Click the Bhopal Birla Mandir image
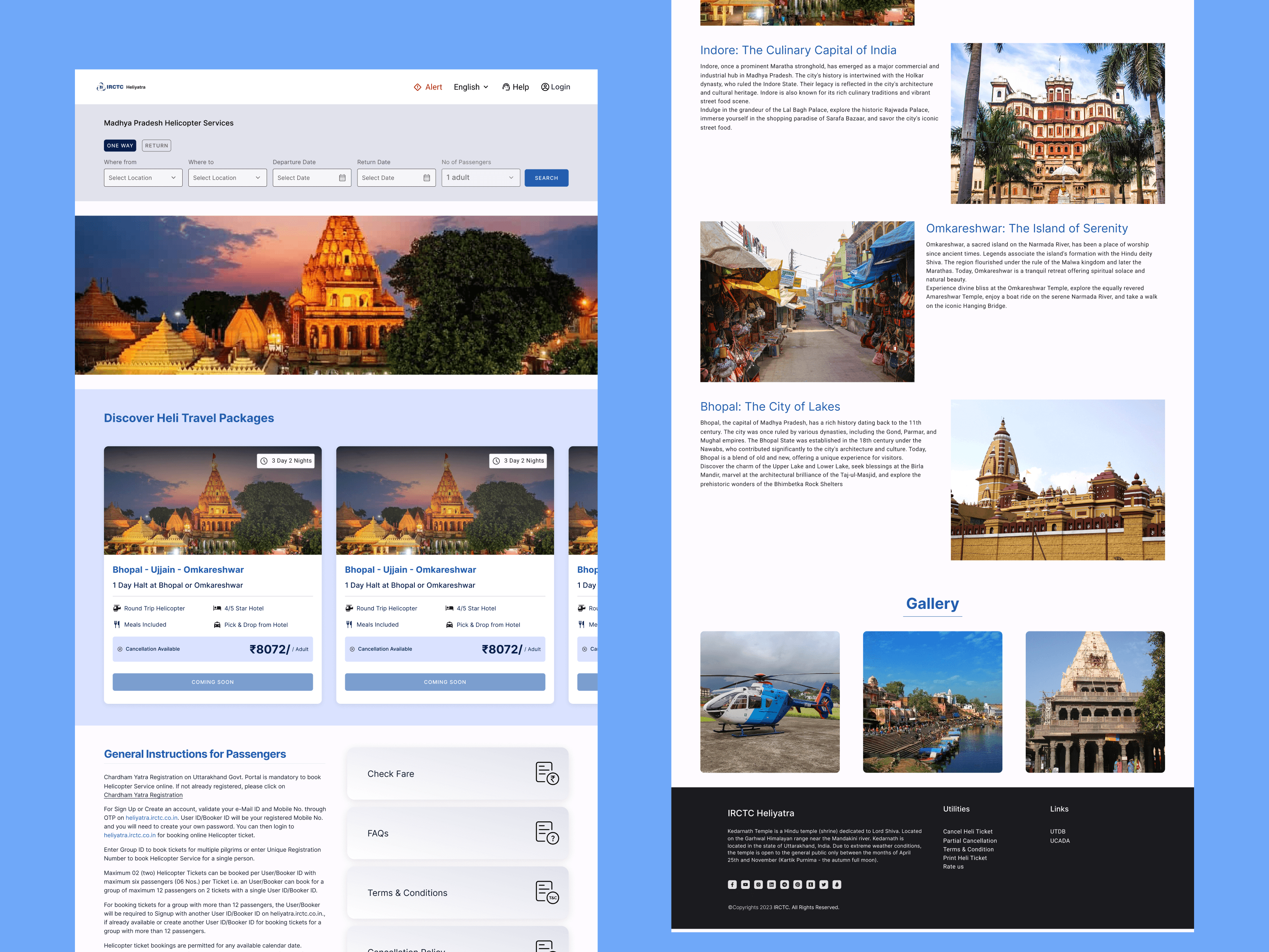This screenshot has width=1269, height=952. (x=1058, y=480)
